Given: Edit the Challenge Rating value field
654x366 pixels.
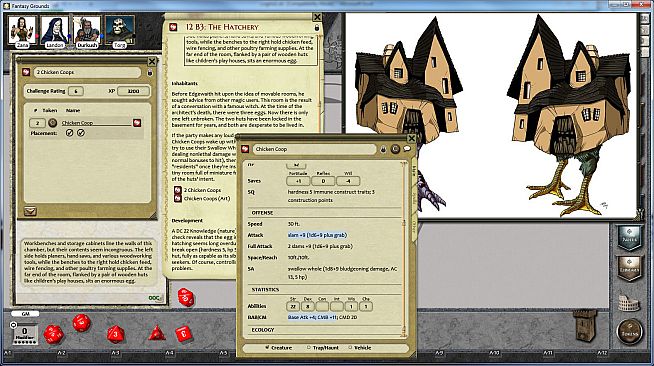Looking at the screenshot, I should tap(75, 91).
